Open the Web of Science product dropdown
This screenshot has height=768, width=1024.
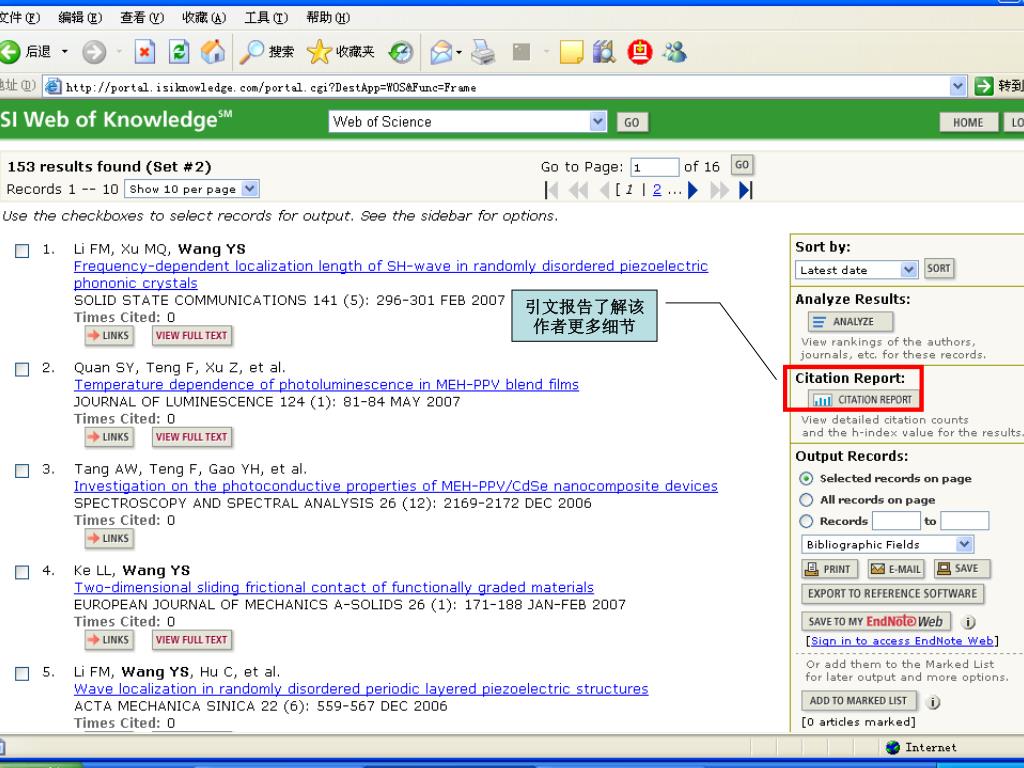click(468, 121)
